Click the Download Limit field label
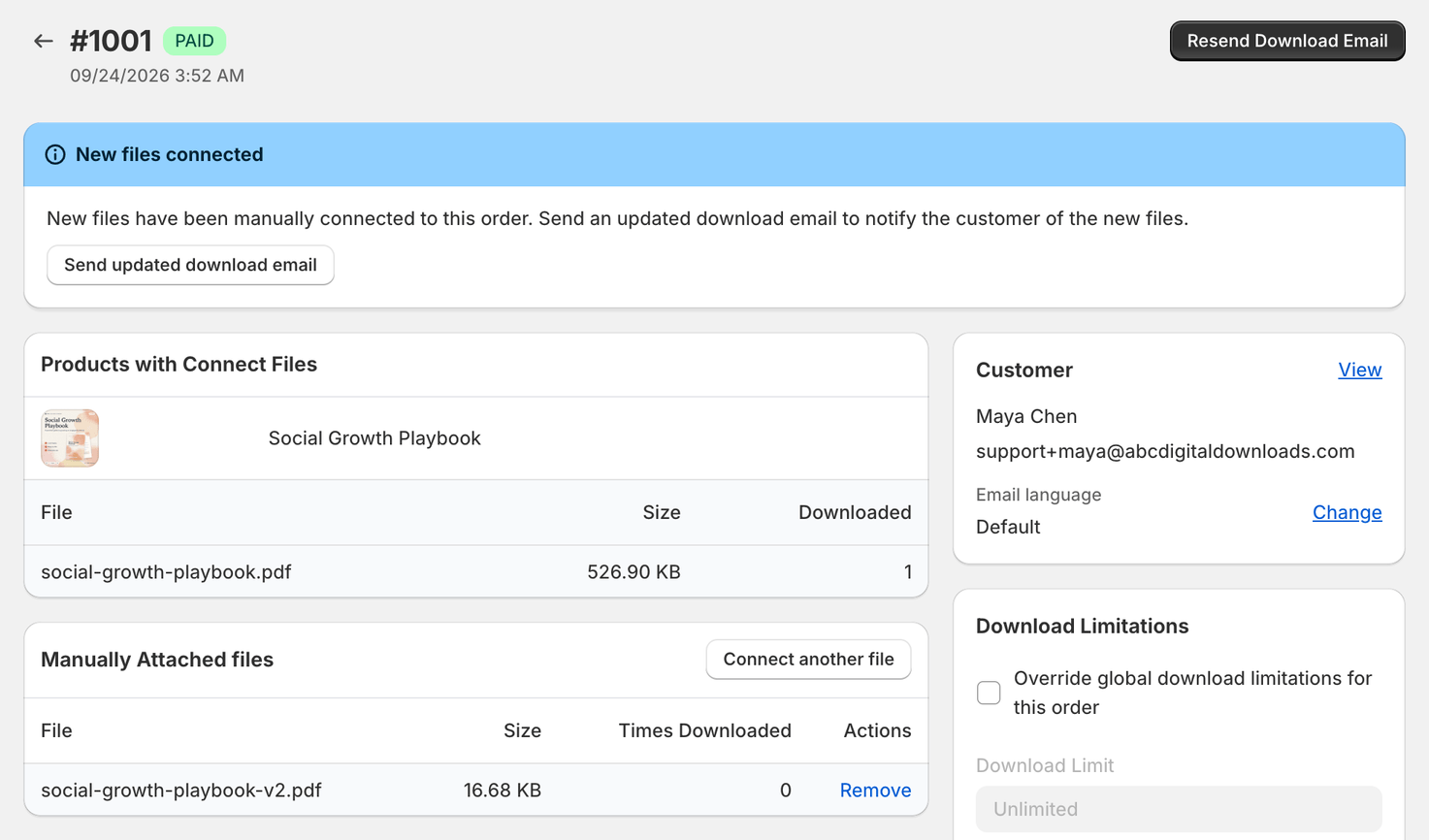Image resolution: width=1429 pixels, height=840 pixels. coord(1045,765)
